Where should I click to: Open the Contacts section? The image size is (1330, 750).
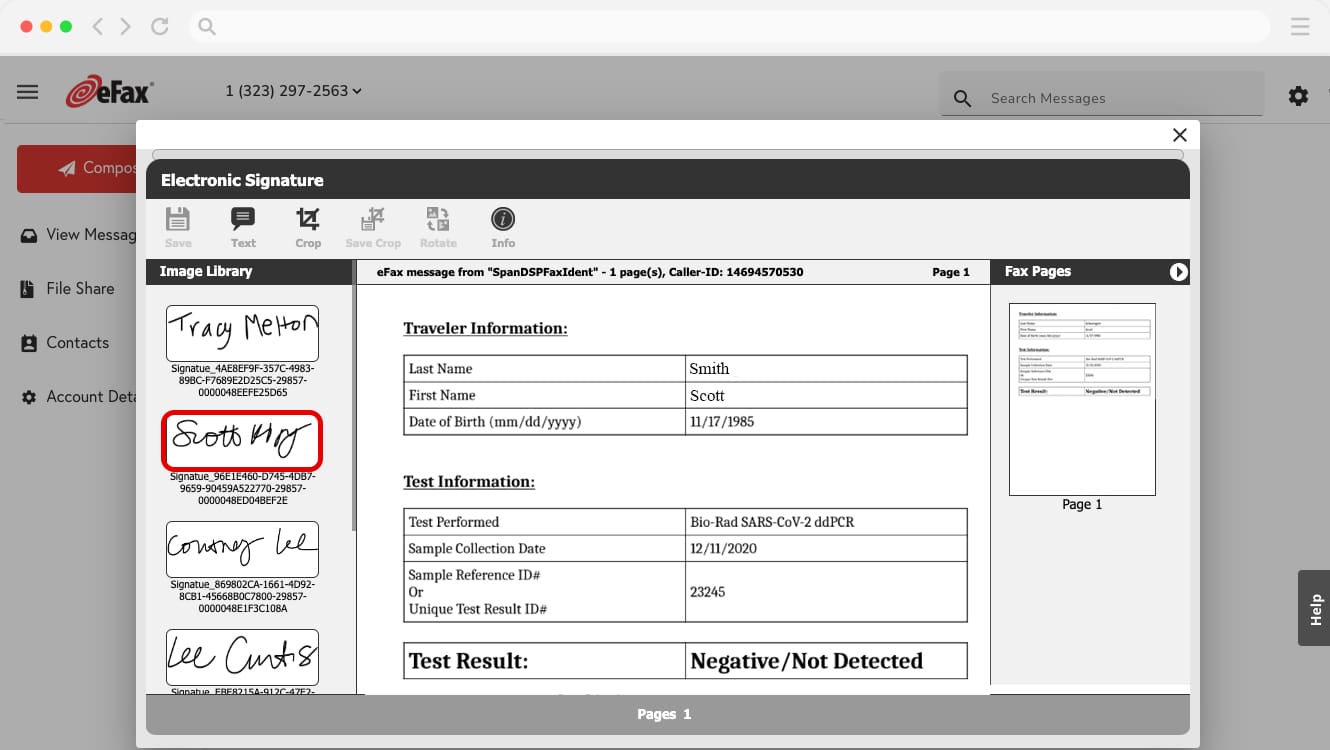(x=77, y=342)
